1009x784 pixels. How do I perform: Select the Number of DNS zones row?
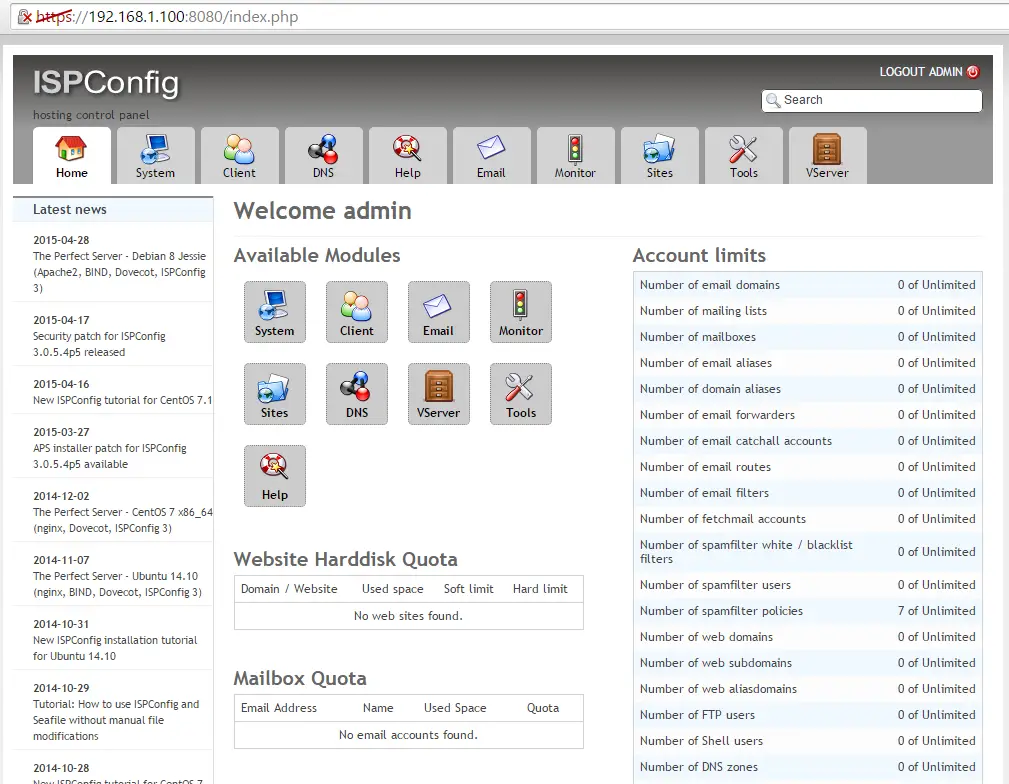tap(808, 767)
